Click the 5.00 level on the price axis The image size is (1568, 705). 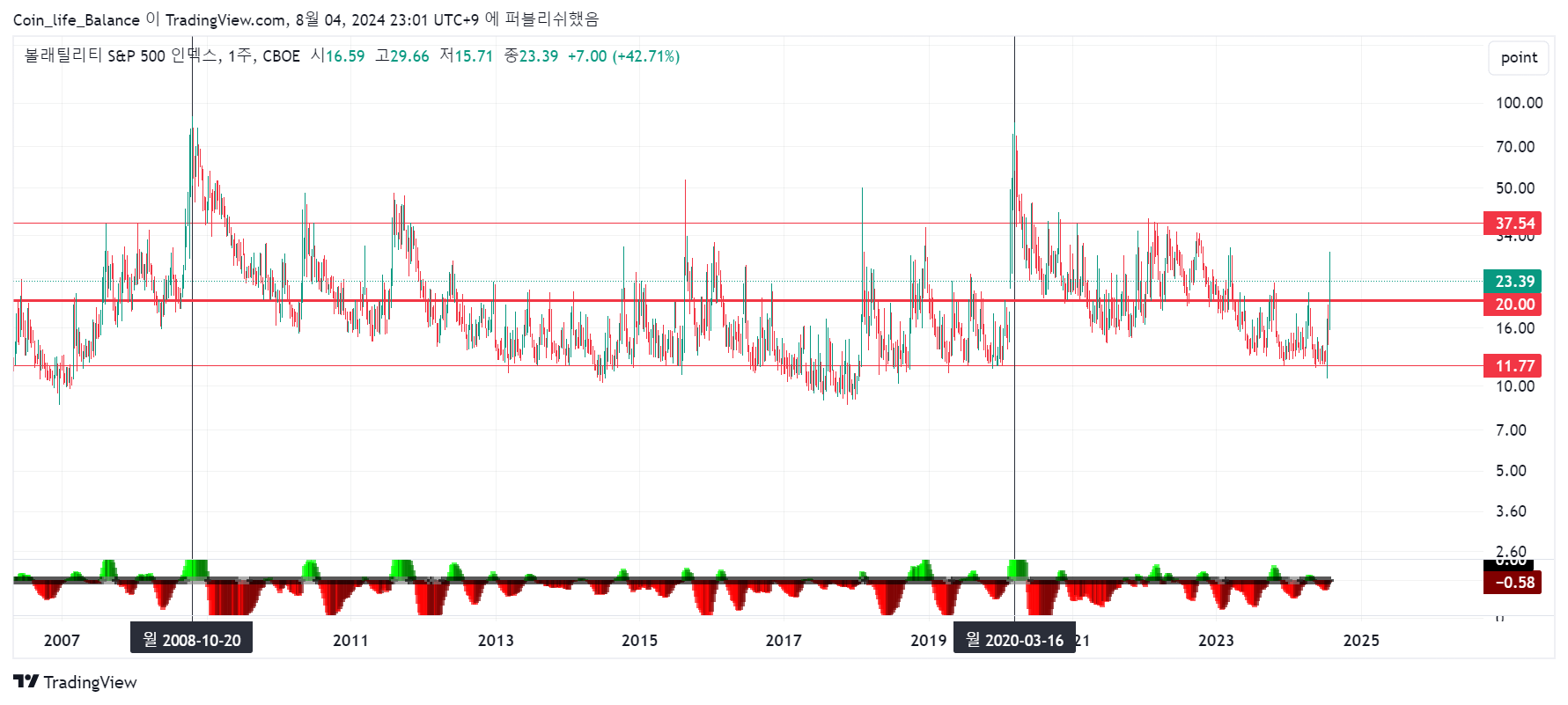[1511, 471]
